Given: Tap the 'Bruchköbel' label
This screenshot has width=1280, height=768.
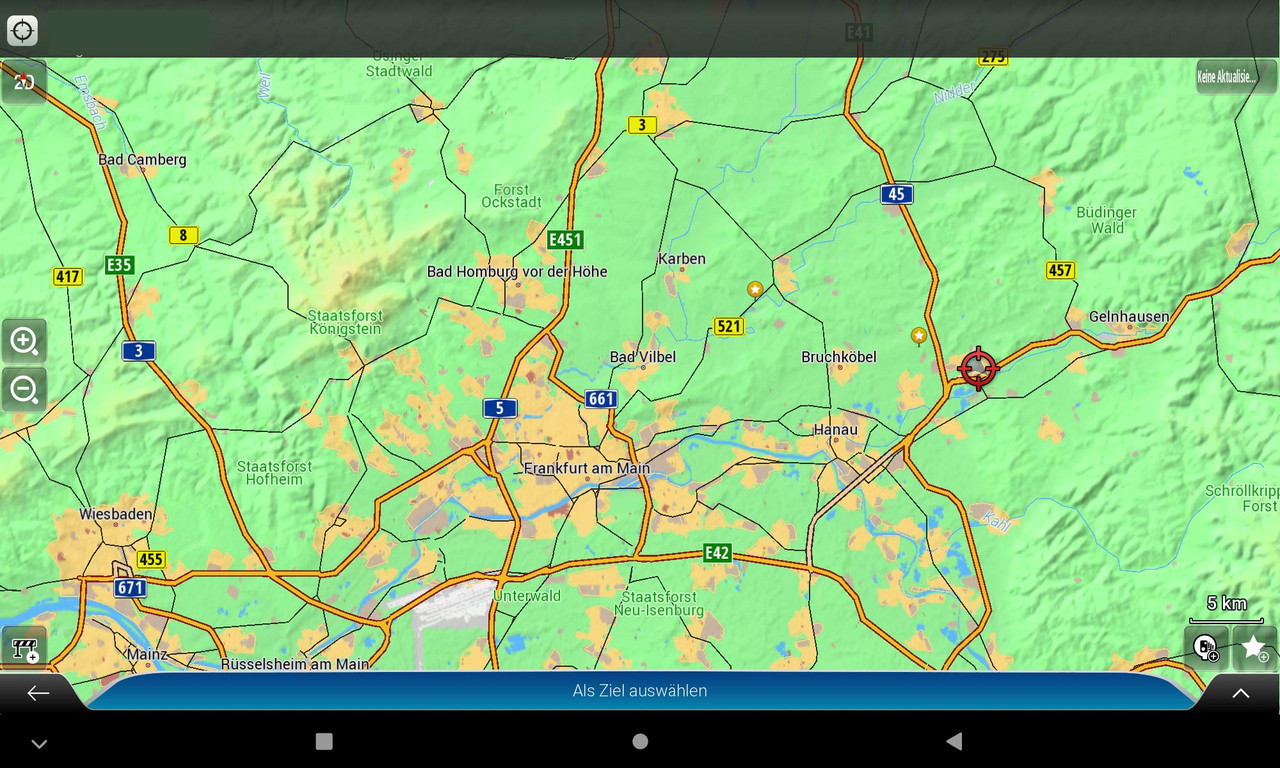Looking at the screenshot, I should pos(839,357).
